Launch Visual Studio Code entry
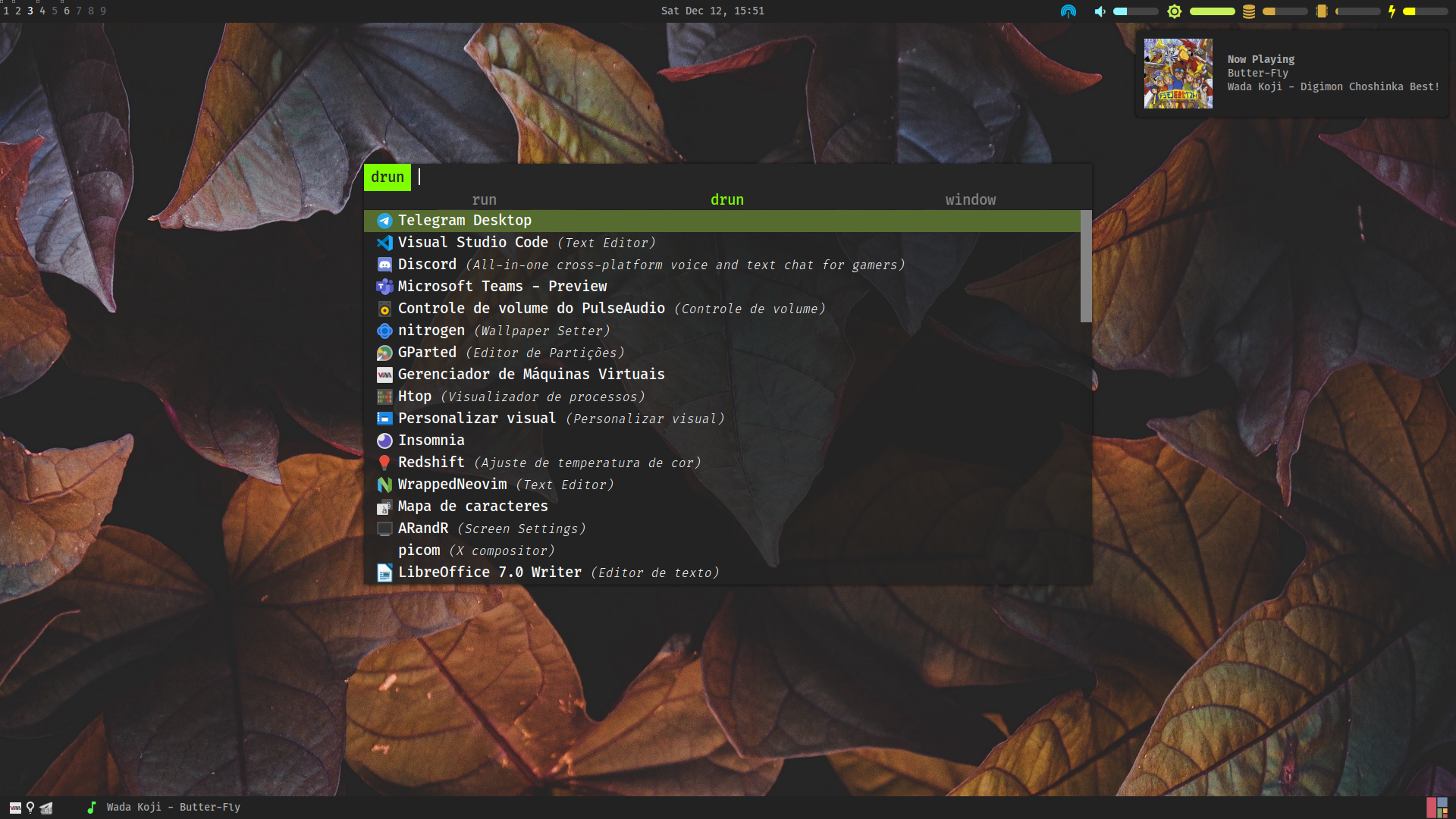Viewport: 1456px width, 819px height. pos(722,243)
